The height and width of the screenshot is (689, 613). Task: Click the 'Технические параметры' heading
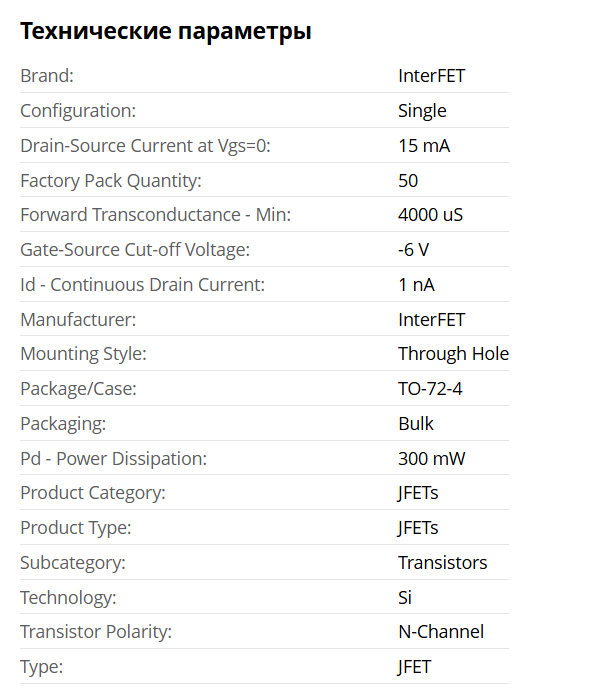pyautogui.click(x=166, y=31)
